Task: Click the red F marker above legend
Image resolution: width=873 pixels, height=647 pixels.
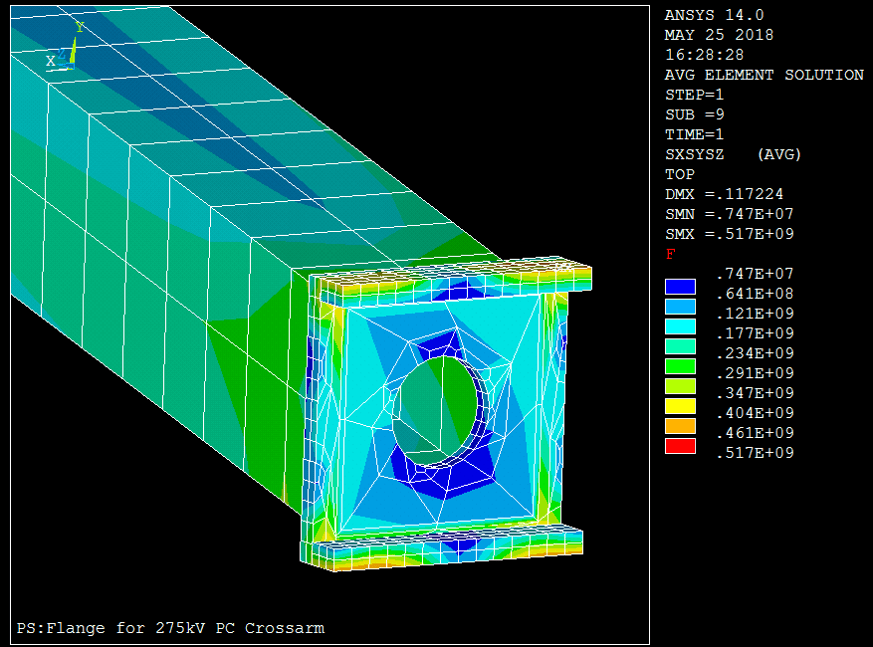Action: [669, 255]
